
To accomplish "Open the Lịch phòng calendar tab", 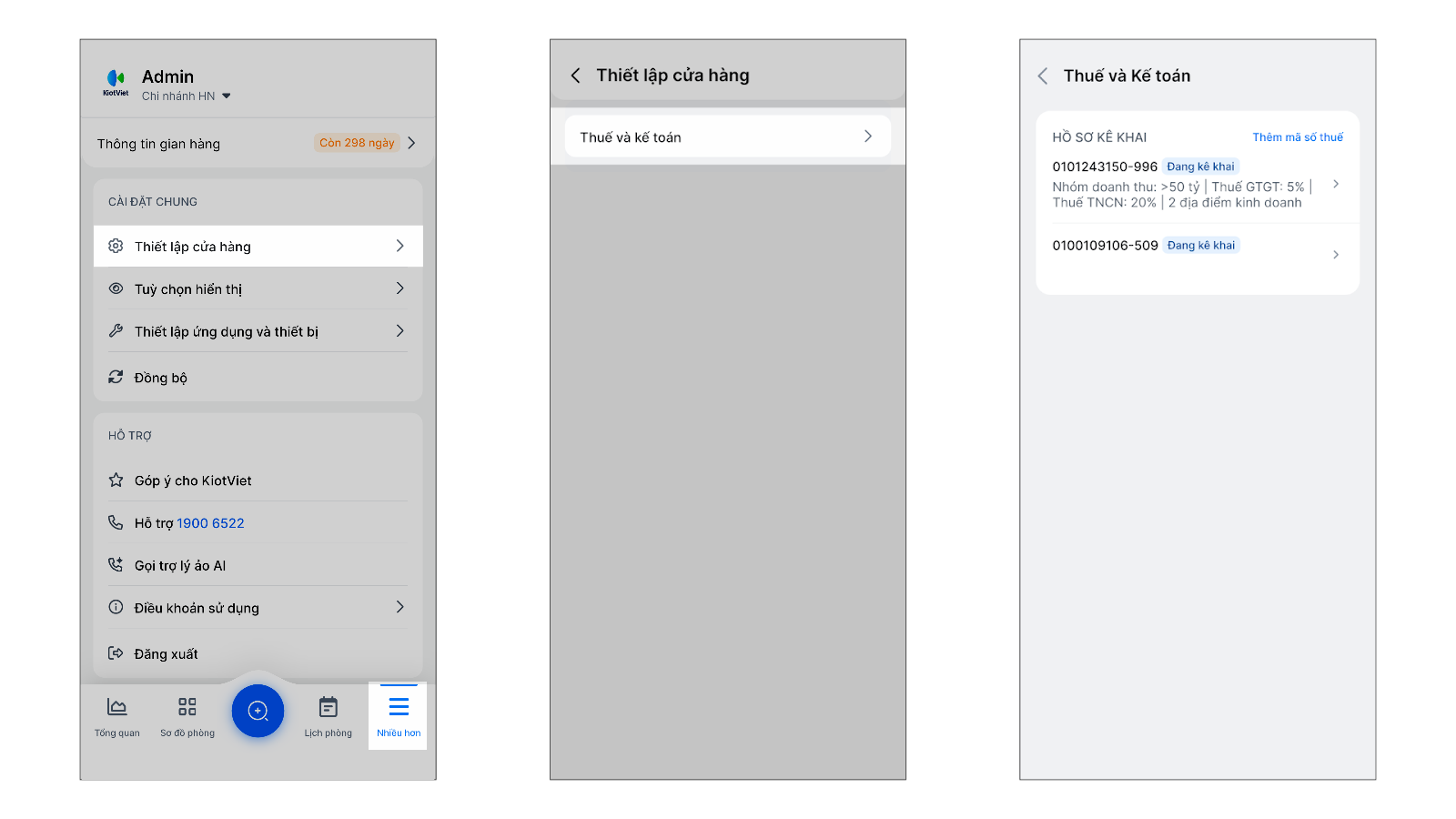I will point(329,716).
